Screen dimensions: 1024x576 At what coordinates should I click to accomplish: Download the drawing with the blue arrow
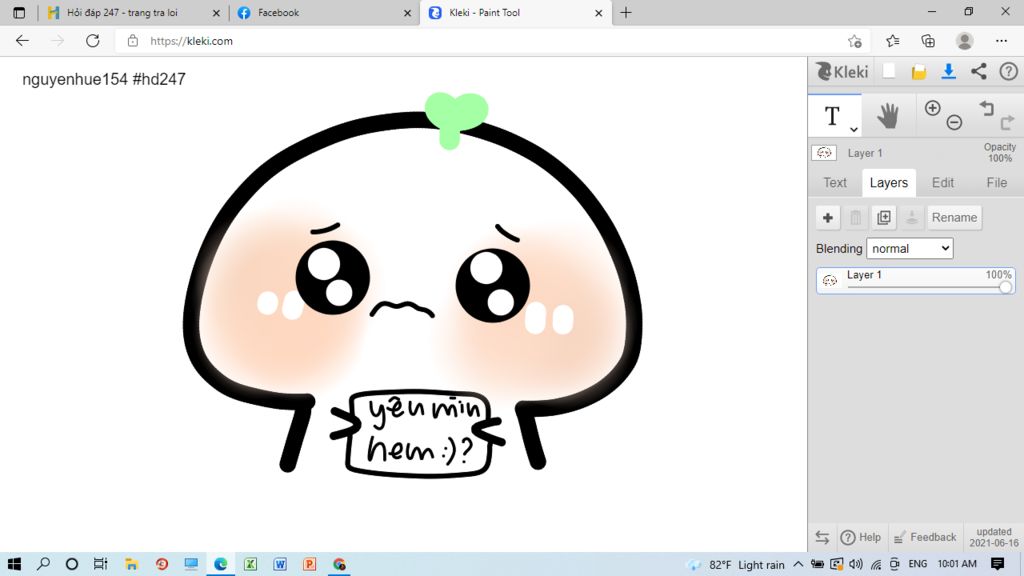[949, 72]
